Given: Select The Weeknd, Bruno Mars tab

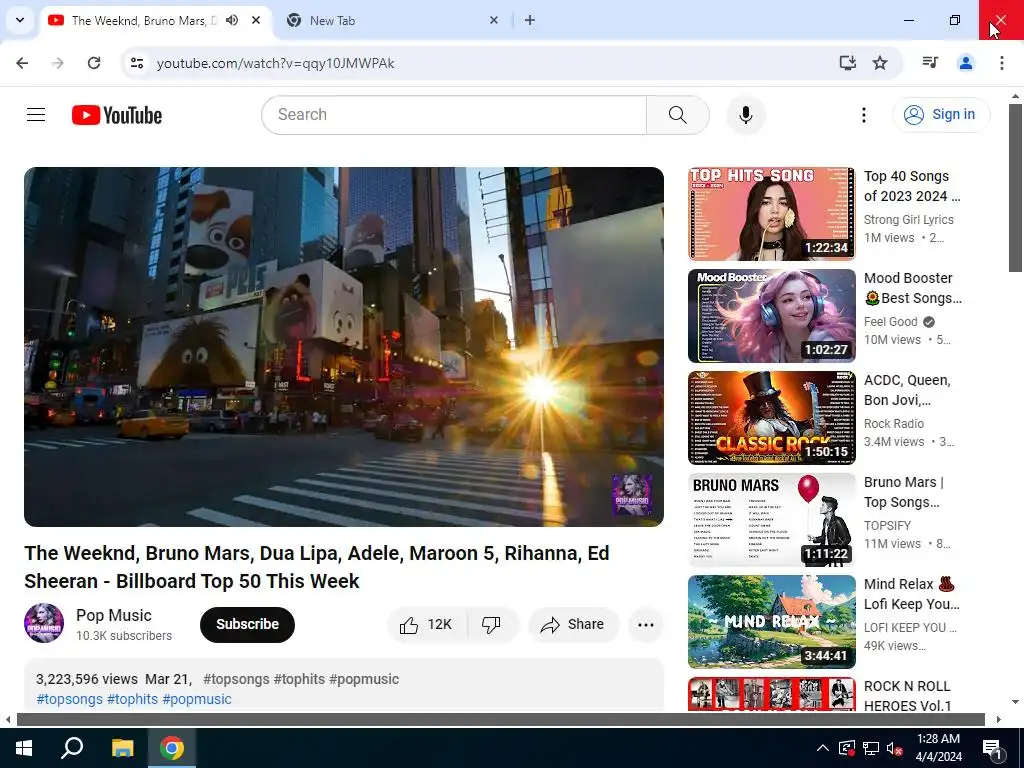Looking at the screenshot, I should click(155, 20).
